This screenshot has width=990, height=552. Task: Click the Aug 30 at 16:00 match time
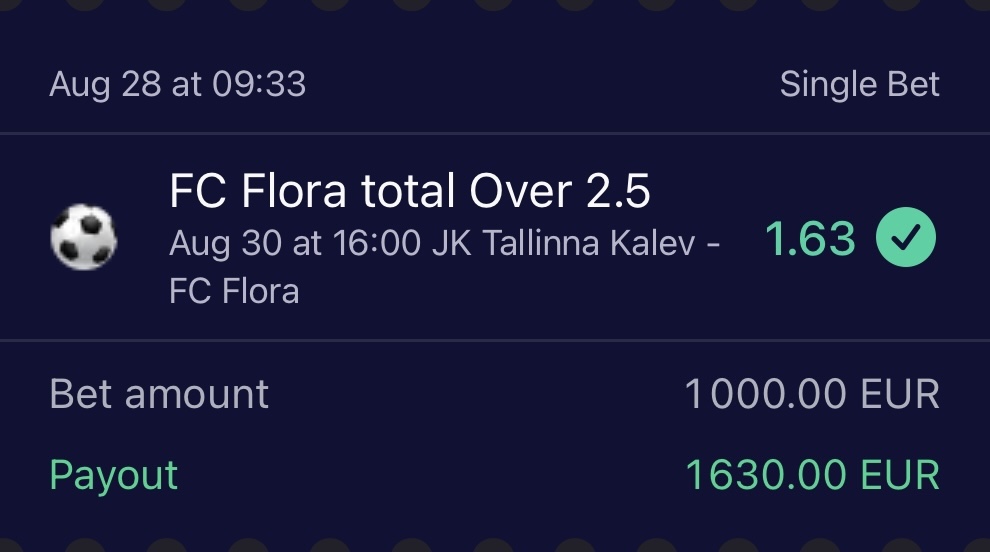click(295, 243)
